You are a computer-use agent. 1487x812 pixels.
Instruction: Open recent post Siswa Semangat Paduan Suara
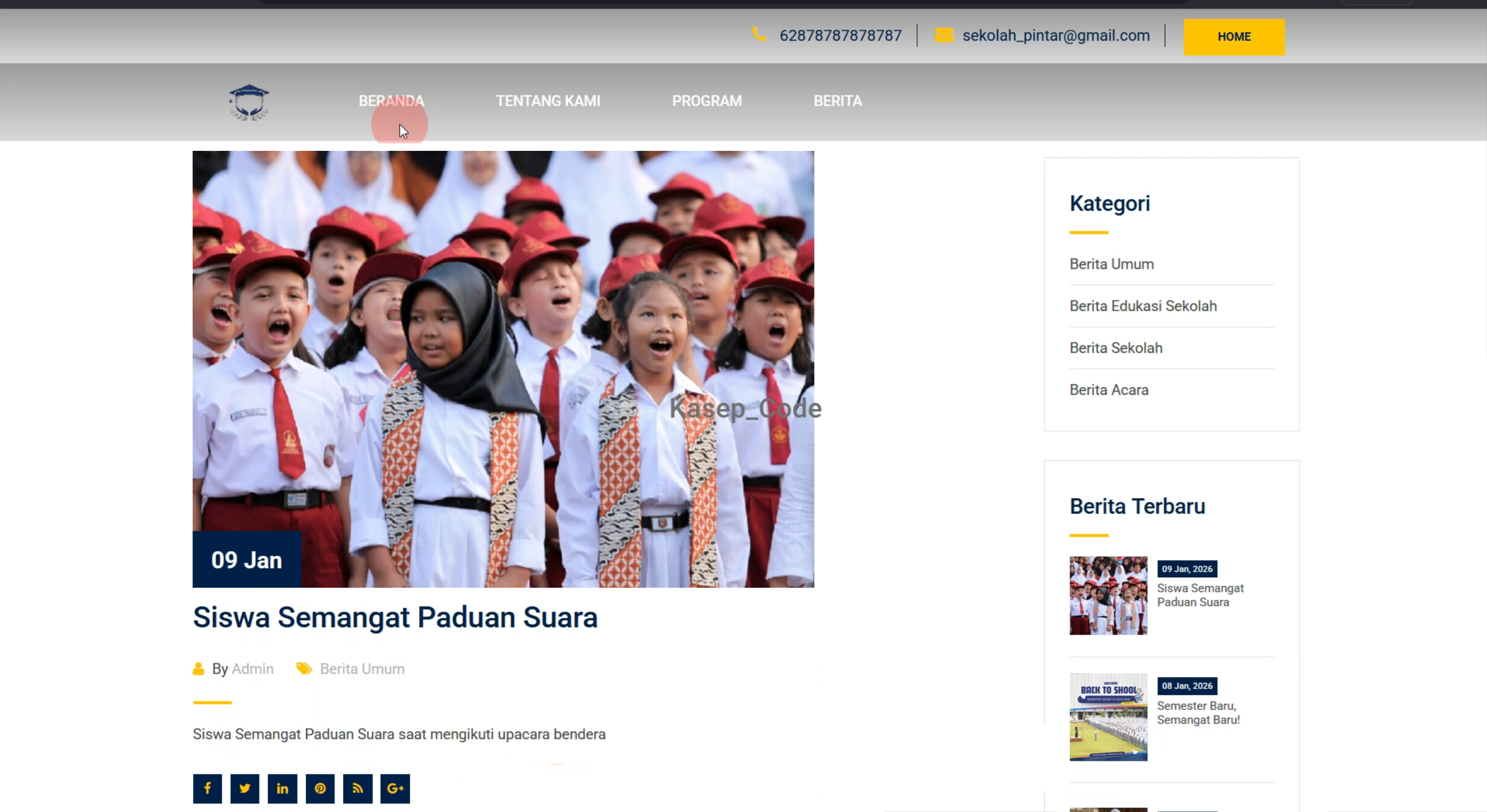[x=1200, y=595]
